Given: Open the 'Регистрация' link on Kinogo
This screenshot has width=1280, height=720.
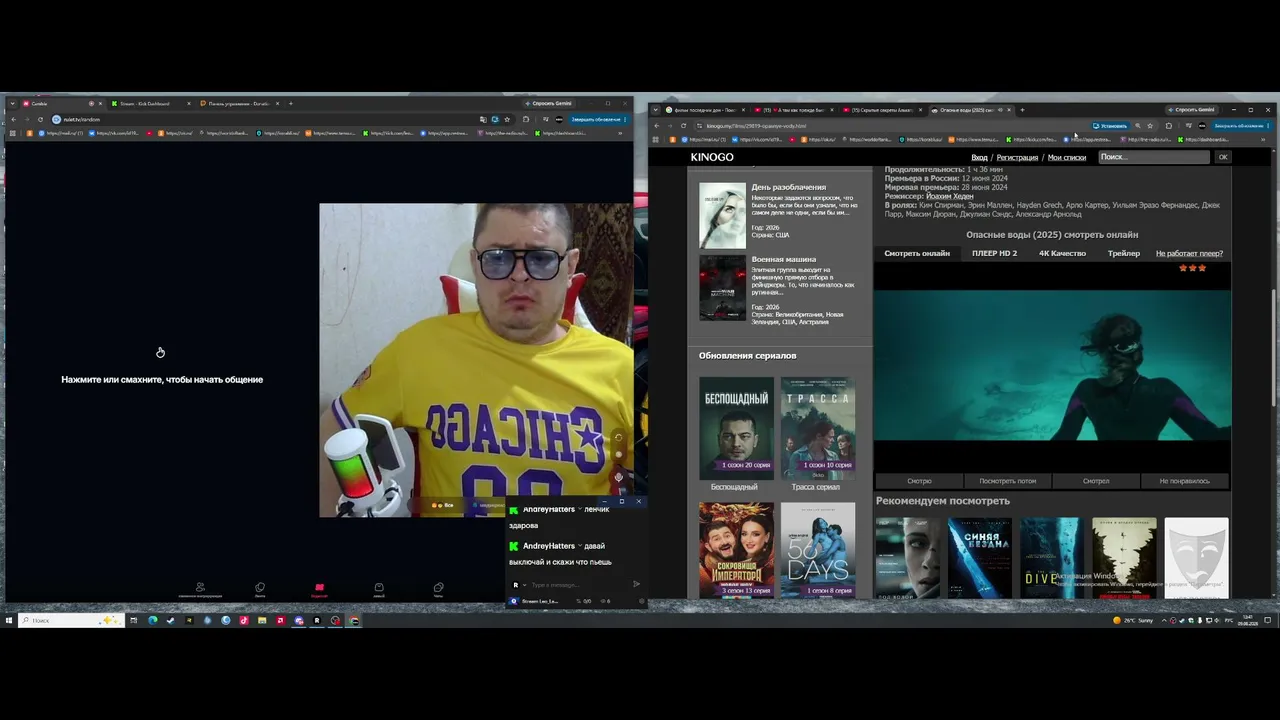Looking at the screenshot, I should click(1017, 157).
